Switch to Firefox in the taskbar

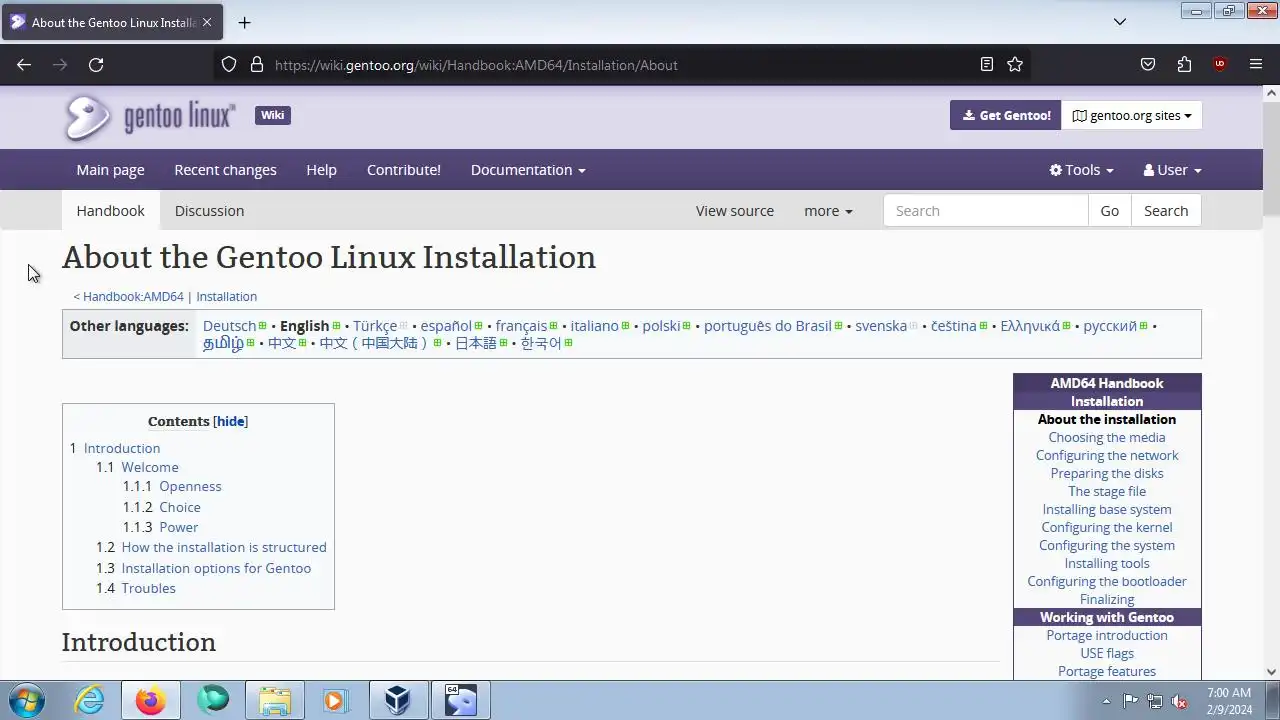(151, 700)
